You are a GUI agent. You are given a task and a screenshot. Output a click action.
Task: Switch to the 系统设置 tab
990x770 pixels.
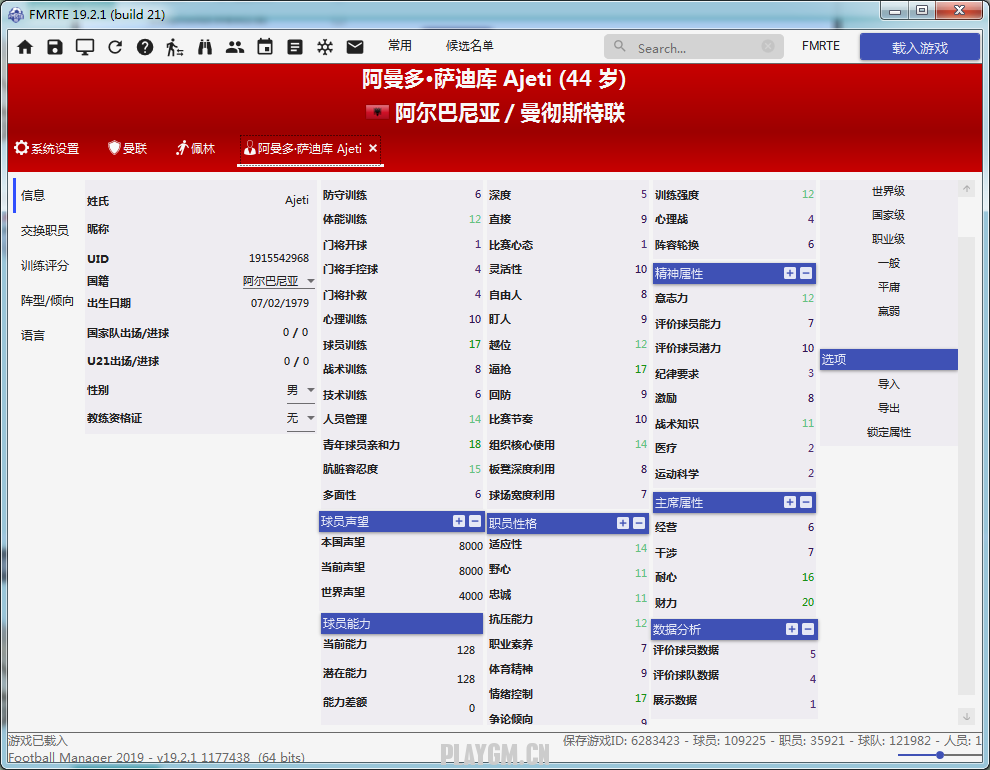[x=47, y=148]
